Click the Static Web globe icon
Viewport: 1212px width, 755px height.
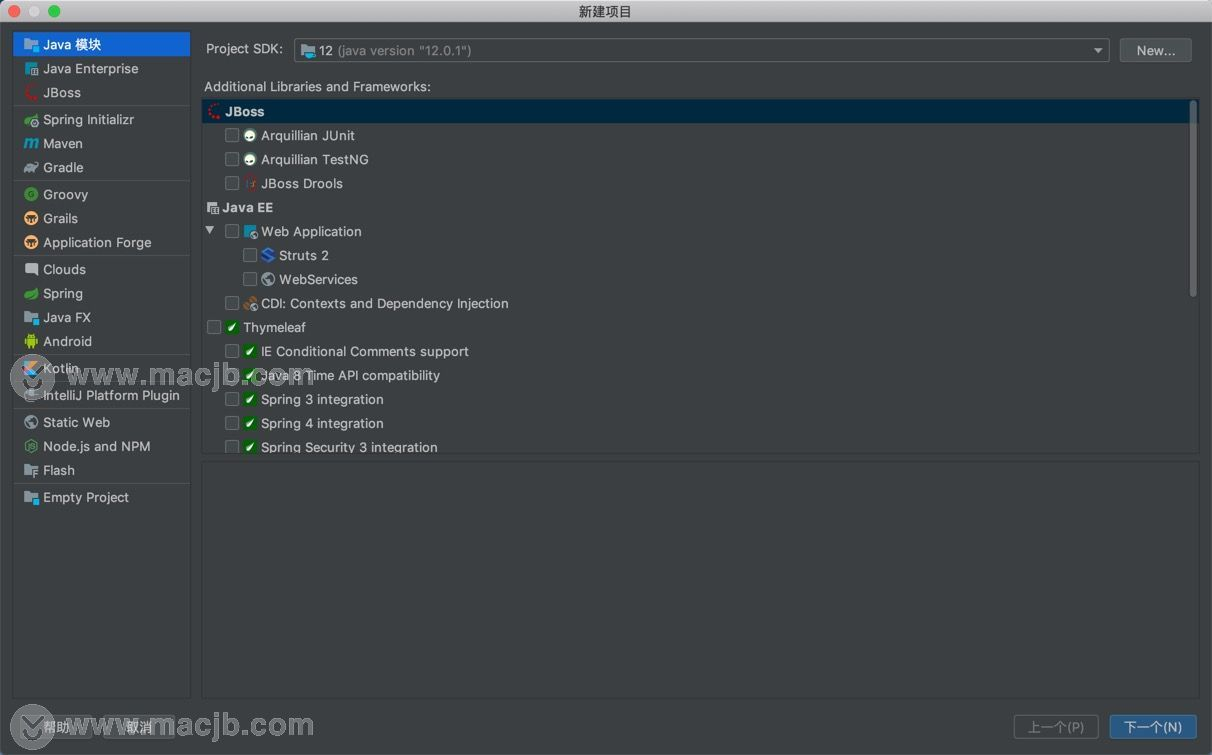(31, 422)
